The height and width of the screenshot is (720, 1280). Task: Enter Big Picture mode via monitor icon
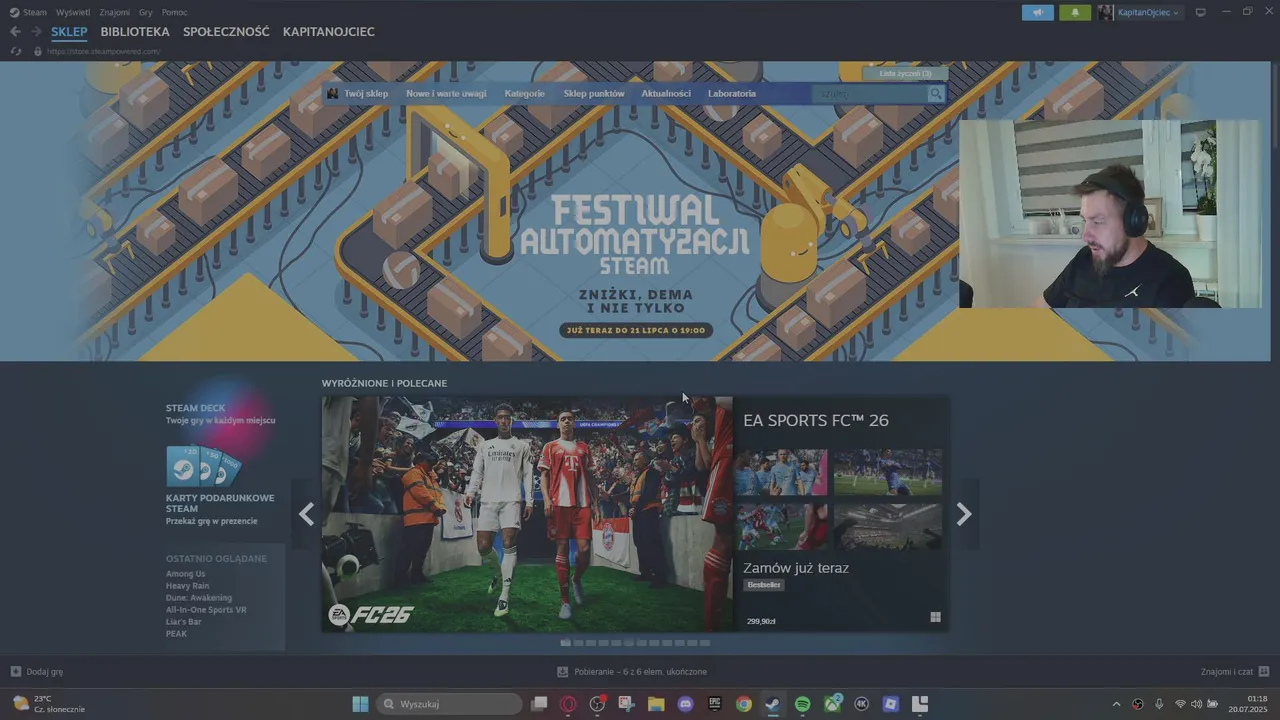tap(1200, 12)
